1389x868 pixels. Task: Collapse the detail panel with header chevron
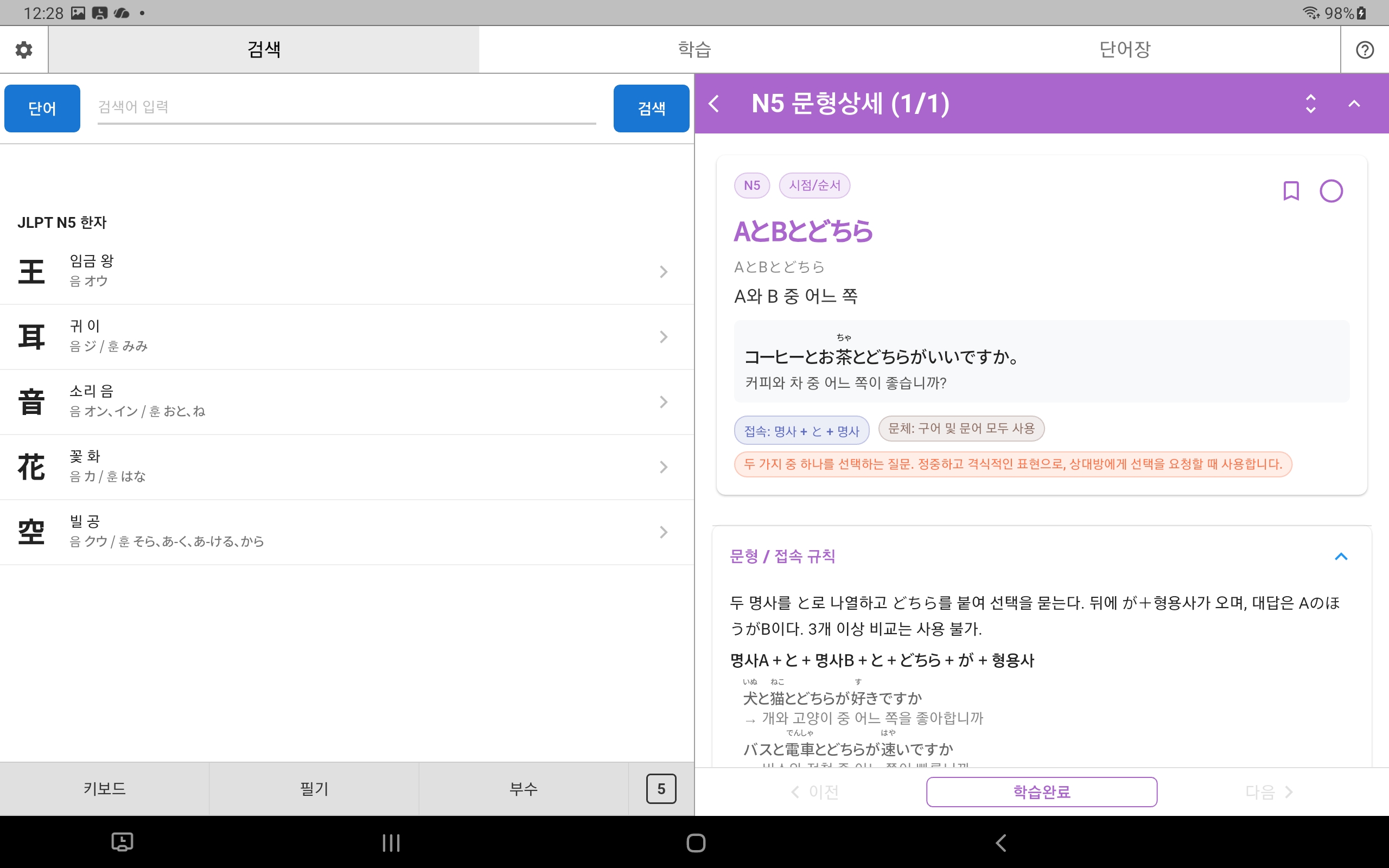pyautogui.click(x=1354, y=104)
